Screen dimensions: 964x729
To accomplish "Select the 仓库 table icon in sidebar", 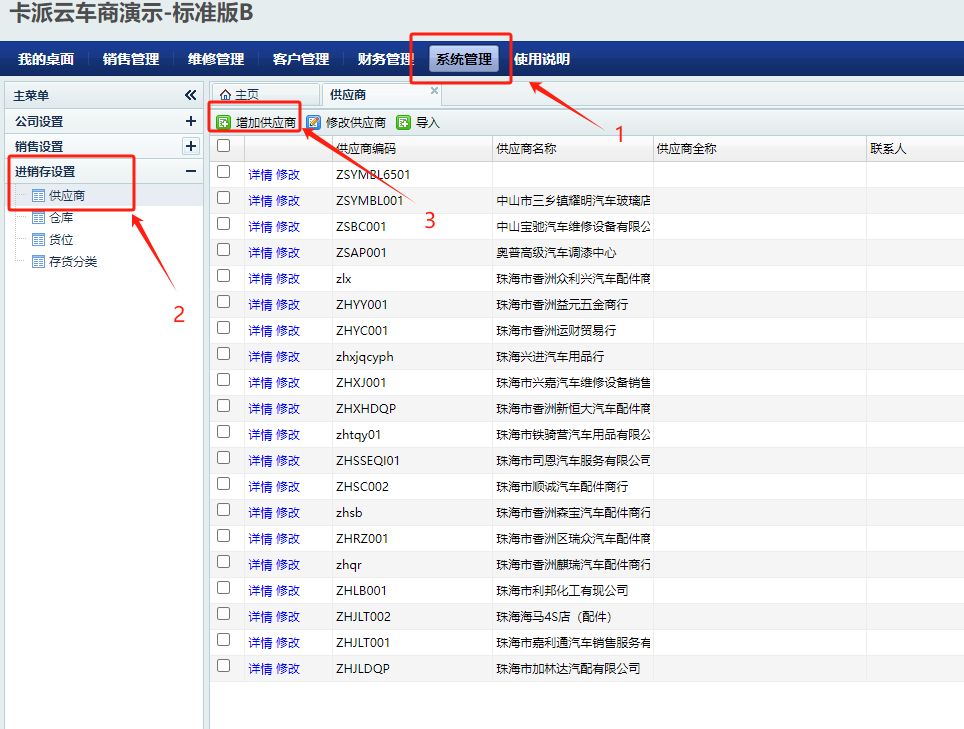I will pyautogui.click(x=38, y=218).
